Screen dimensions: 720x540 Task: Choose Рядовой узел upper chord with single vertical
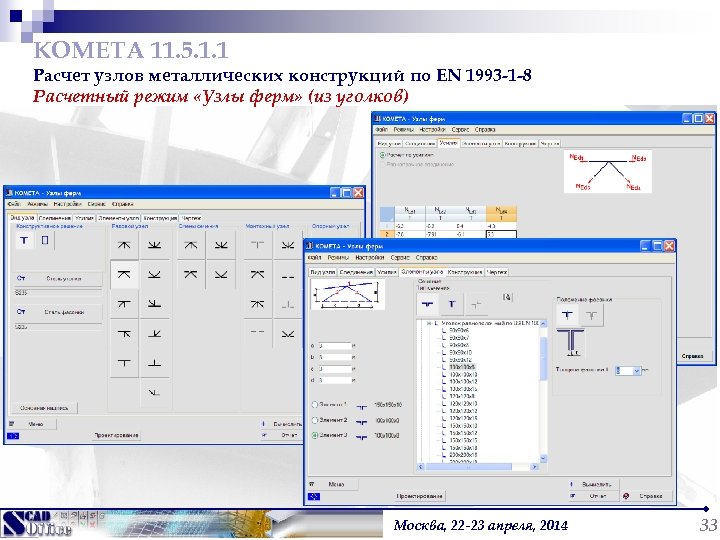pyautogui.click(x=124, y=363)
